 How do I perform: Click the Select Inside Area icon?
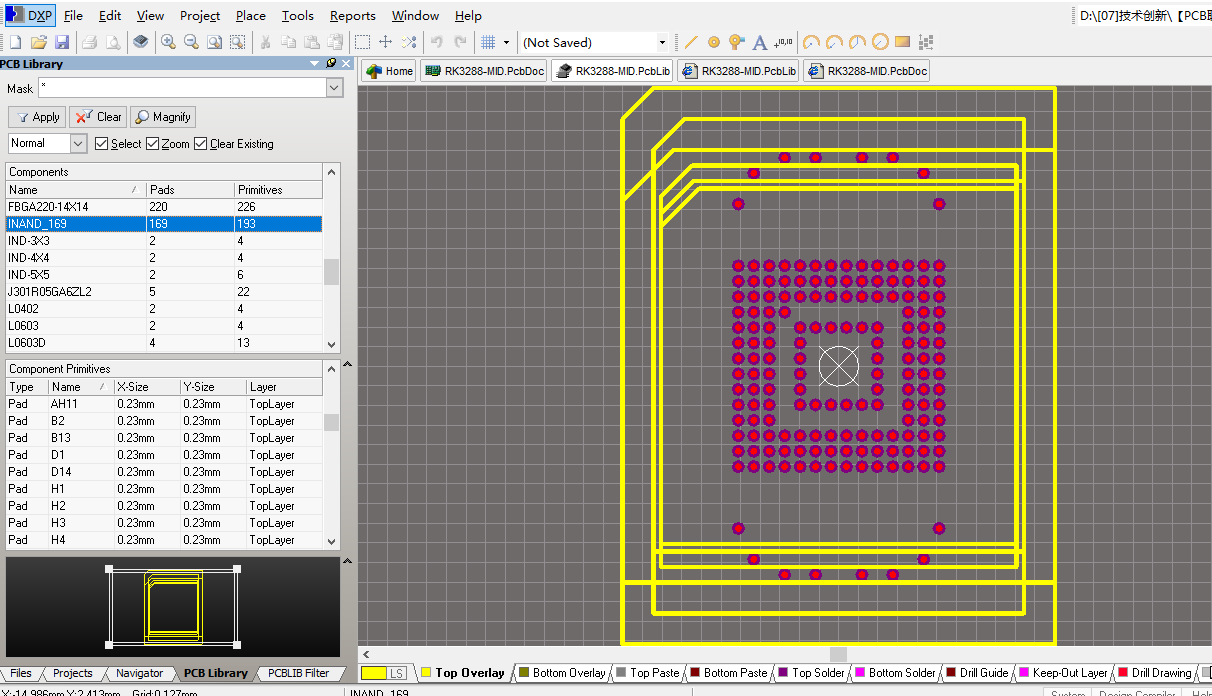tap(362, 42)
